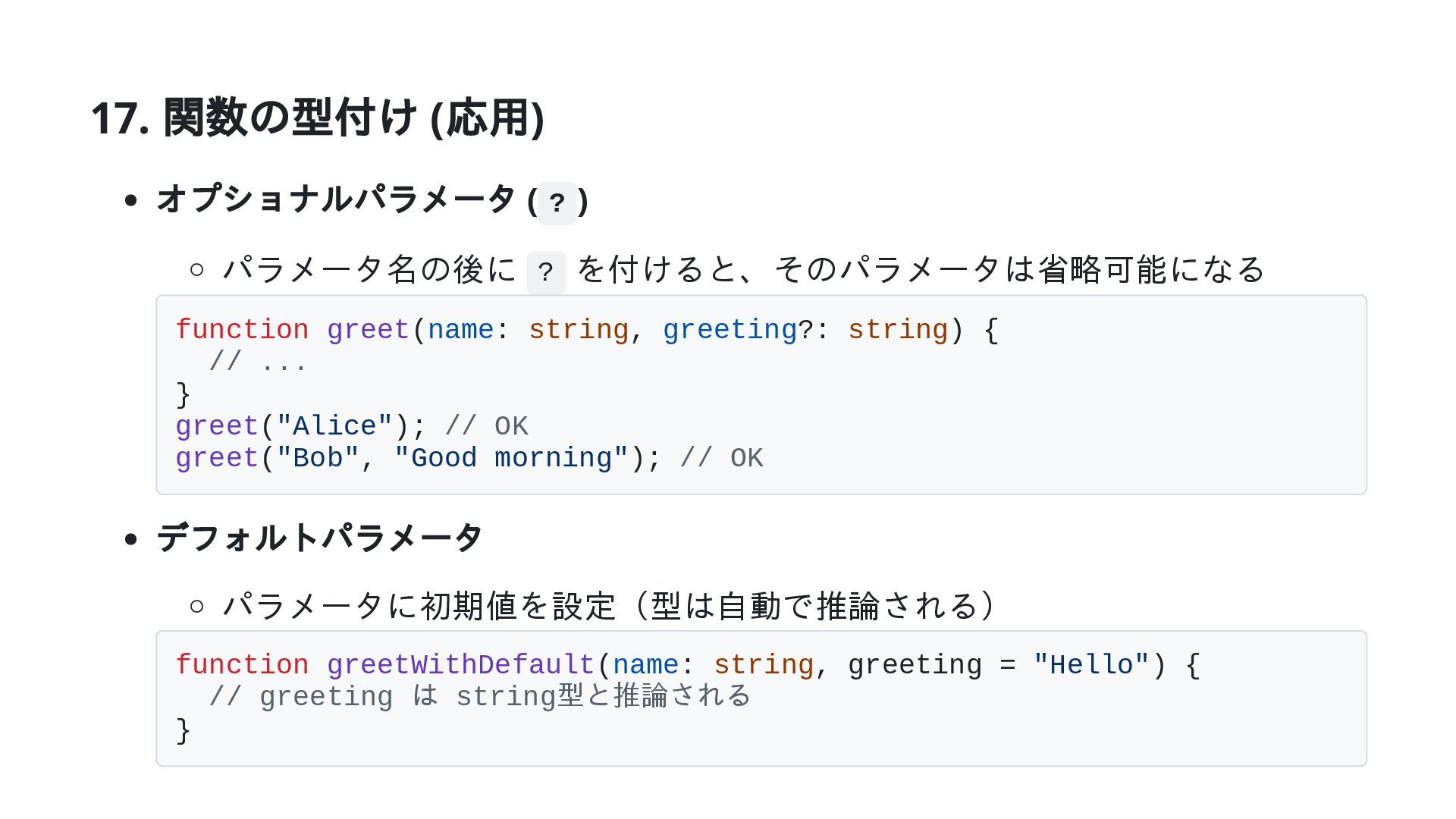Click the text 'パラメータに初期値を設定'
Viewport: 1456px width, 819px height.
(419, 606)
